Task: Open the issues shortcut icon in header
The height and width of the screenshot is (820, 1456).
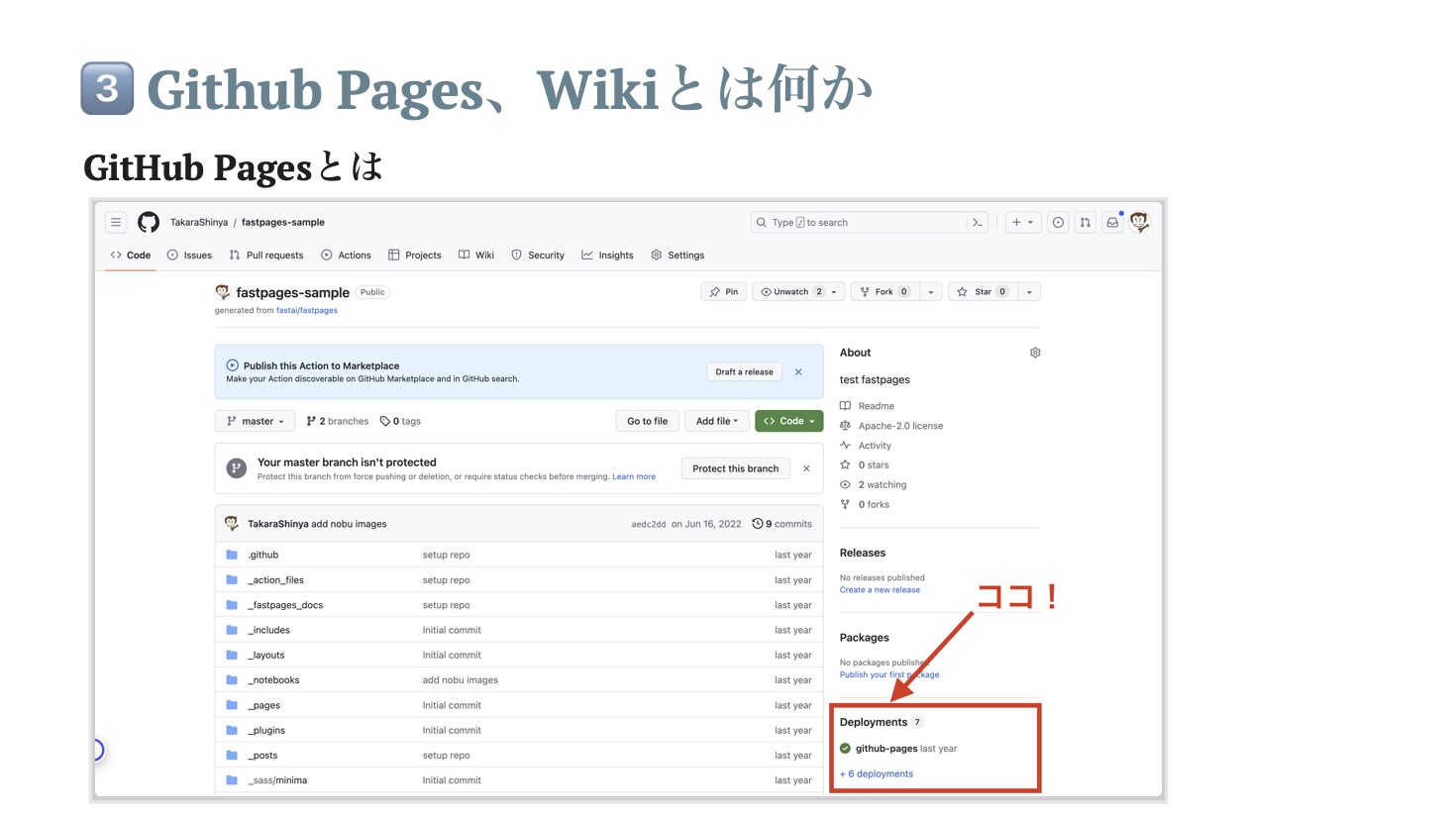Action: pos(1058,223)
